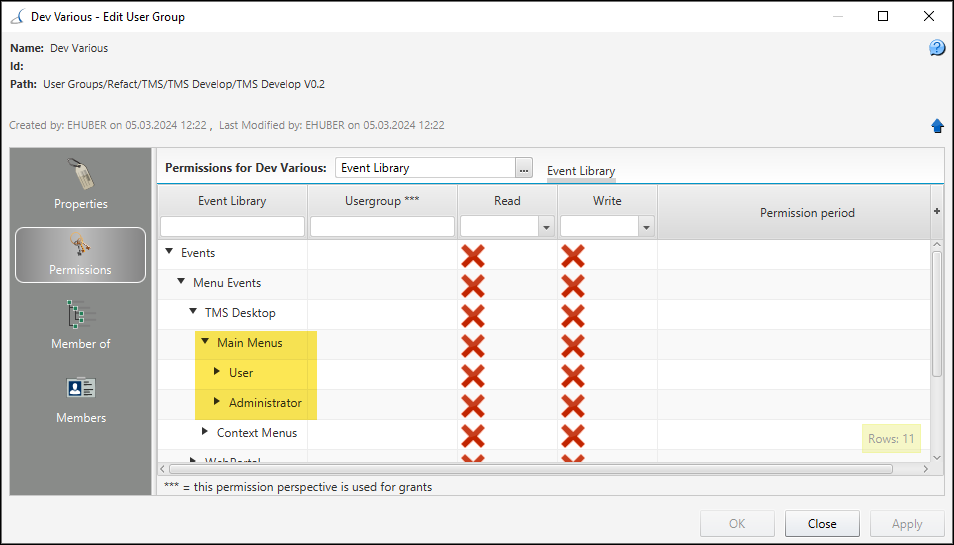Open the help question mark icon

937,47
